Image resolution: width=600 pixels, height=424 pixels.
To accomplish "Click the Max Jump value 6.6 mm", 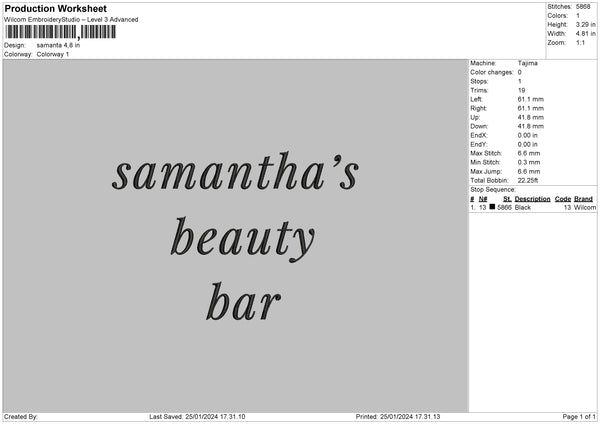I will [529, 171].
